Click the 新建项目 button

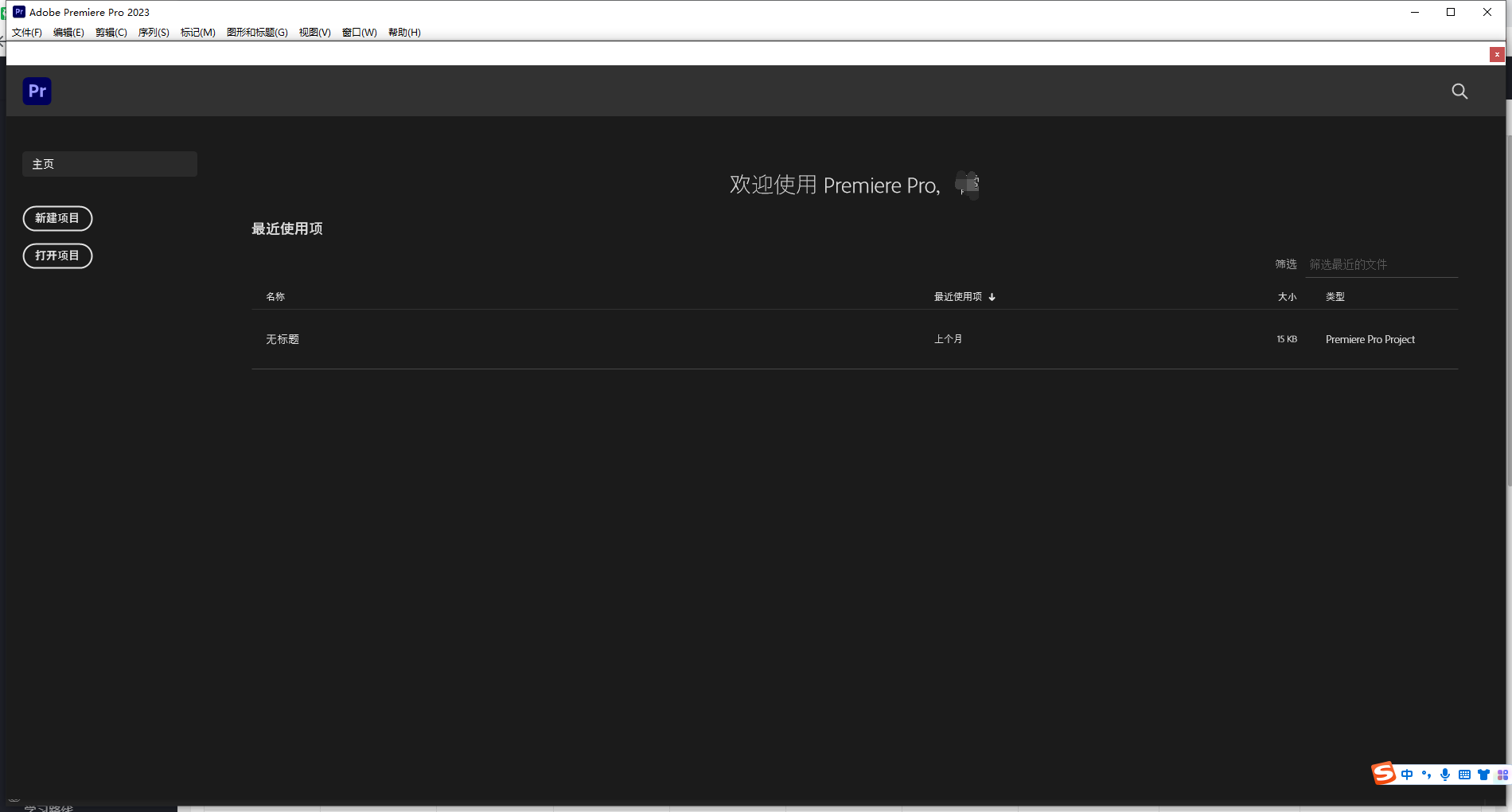57,218
